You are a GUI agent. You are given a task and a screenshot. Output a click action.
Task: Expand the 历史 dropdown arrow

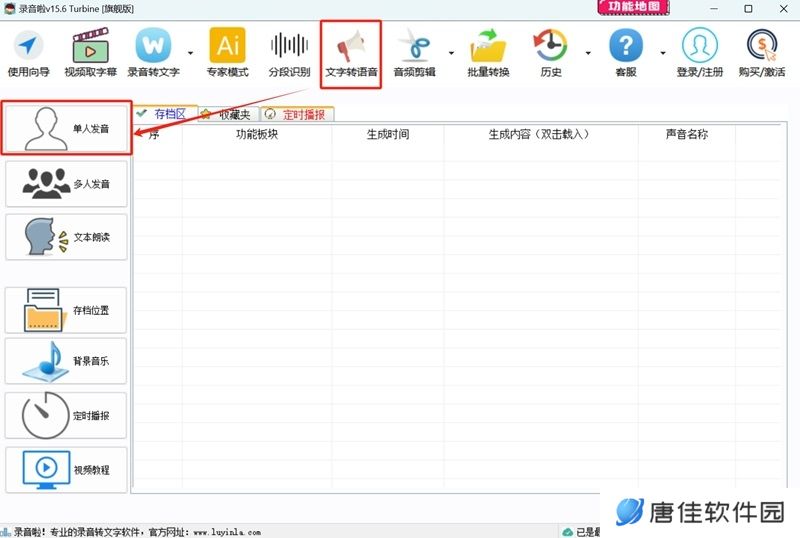tap(588, 53)
